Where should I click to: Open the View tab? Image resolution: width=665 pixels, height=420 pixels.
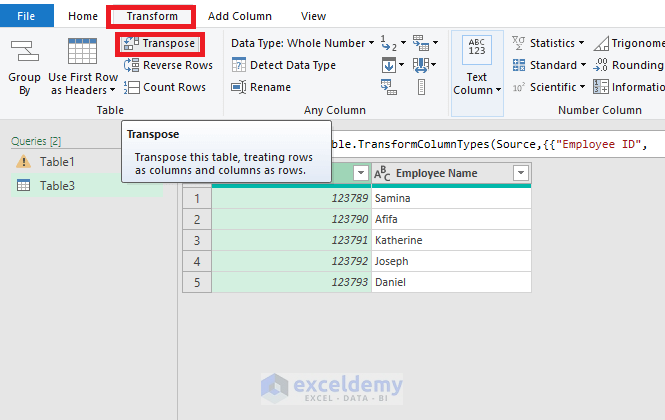(313, 16)
